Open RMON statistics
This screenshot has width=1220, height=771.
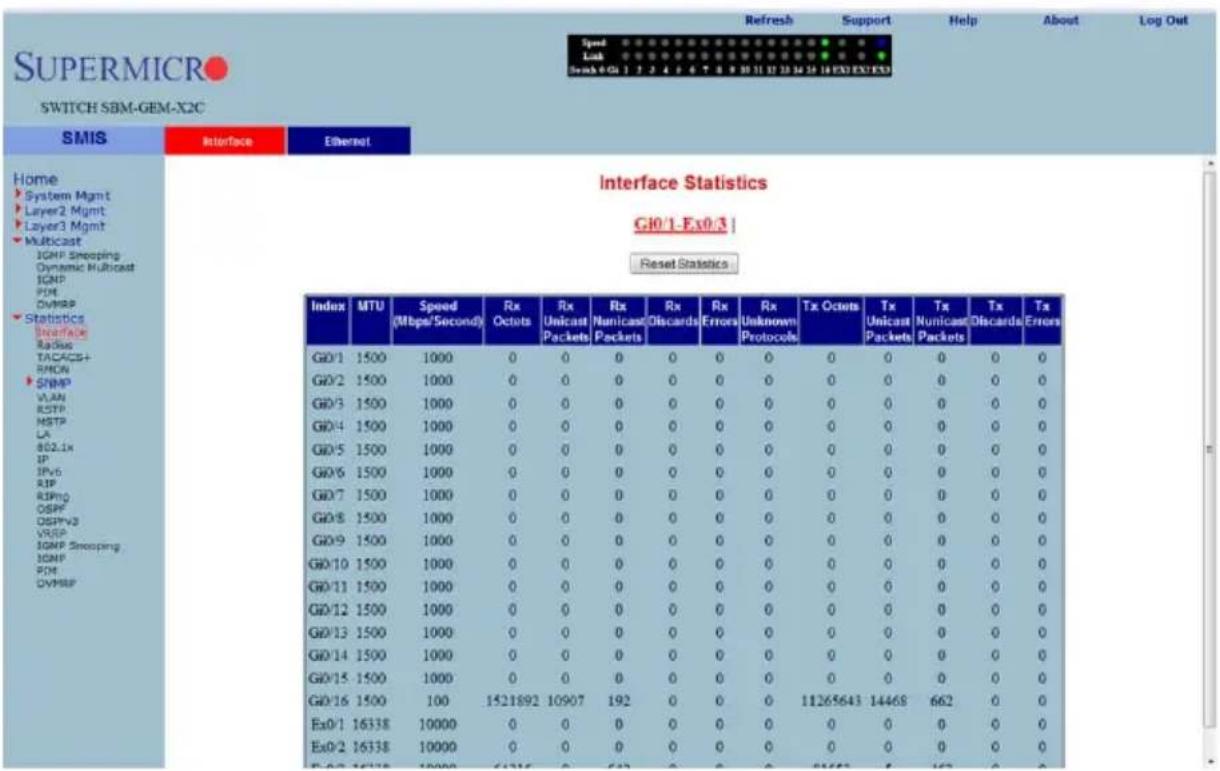point(52,368)
